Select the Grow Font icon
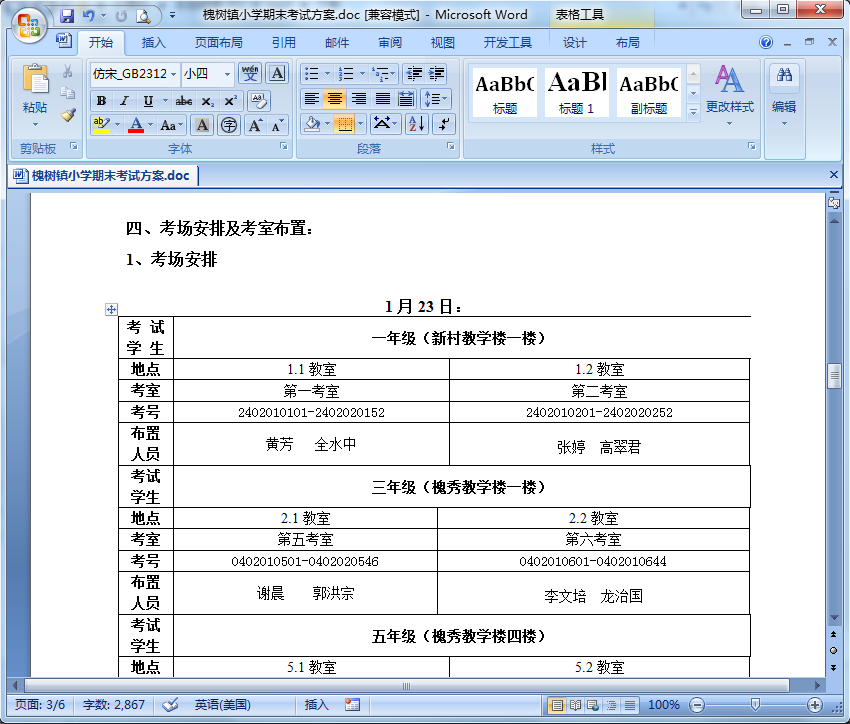 tap(254, 124)
